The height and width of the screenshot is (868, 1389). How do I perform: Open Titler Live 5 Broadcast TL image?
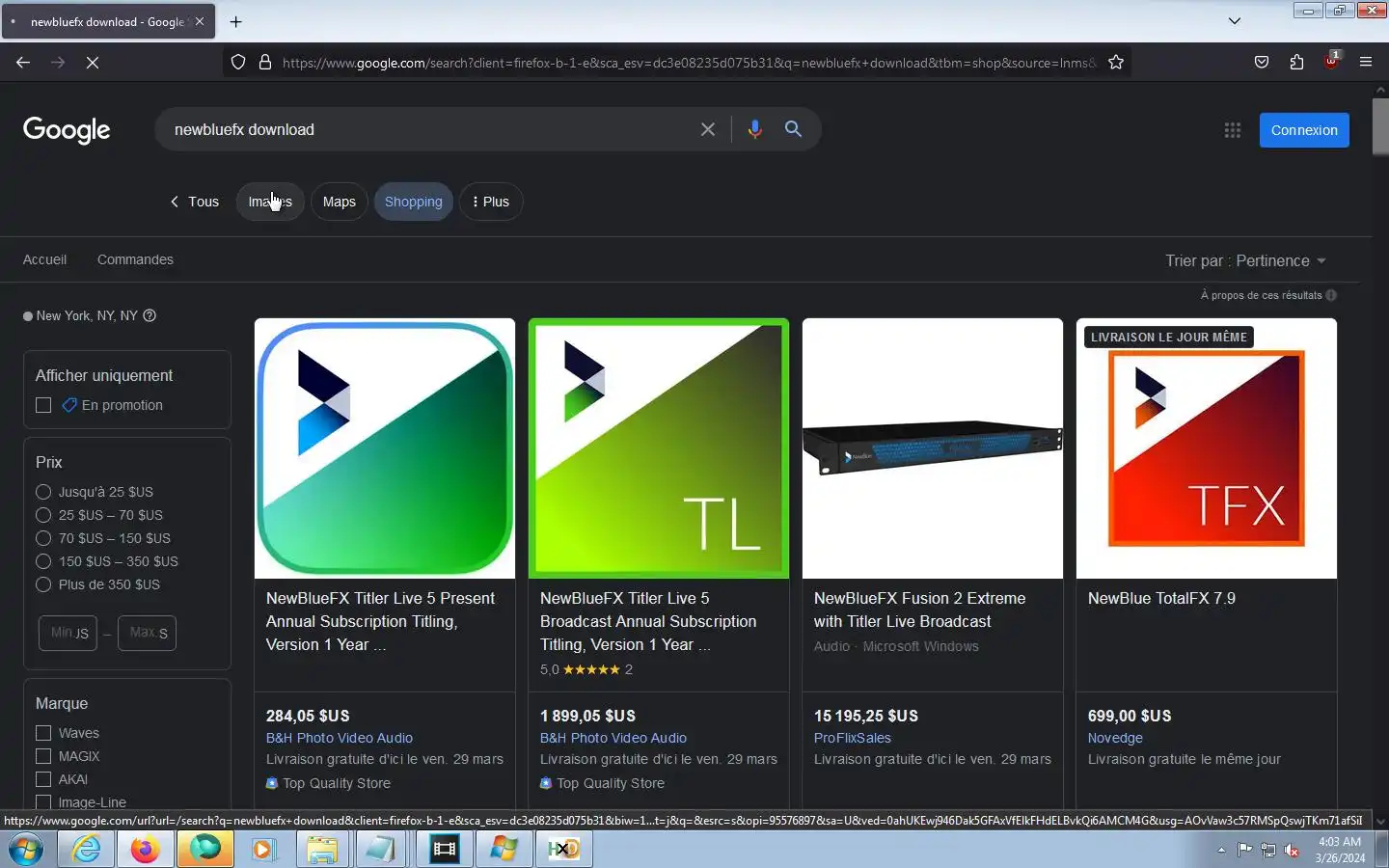[659, 448]
